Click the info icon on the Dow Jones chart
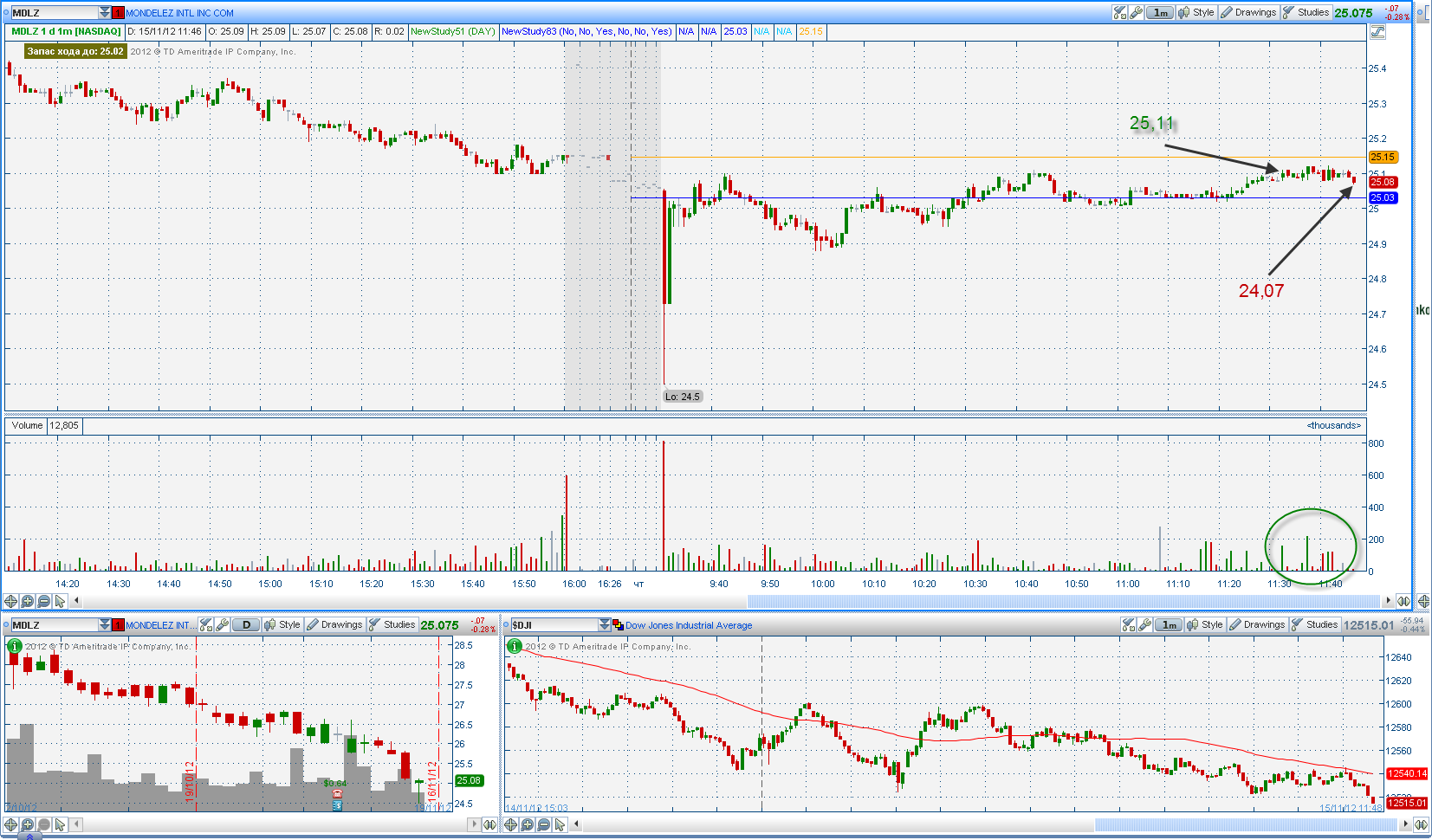 tap(514, 646)
